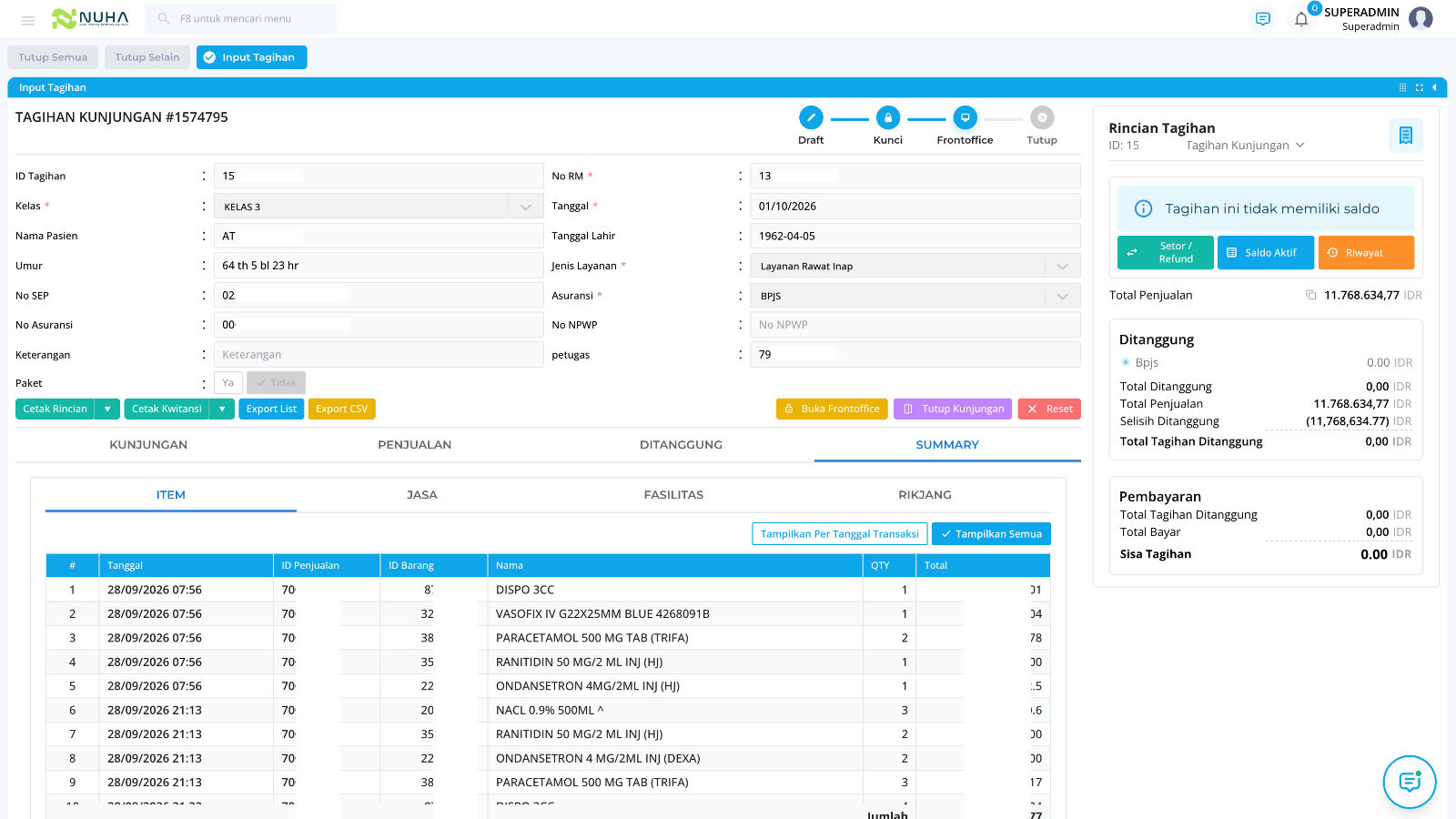
Task: Switch to the PENJUALAN tab
Action: [415, 445]
